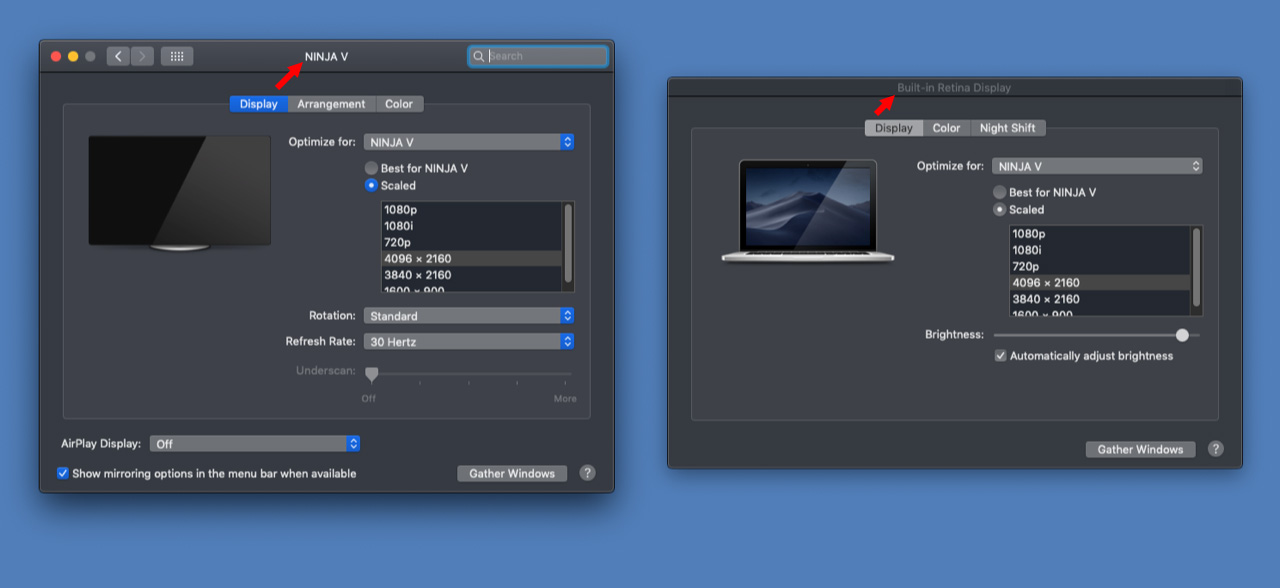Minimize the NINJA V window
Screen dimensions: 1280x588
click(73, 56)
